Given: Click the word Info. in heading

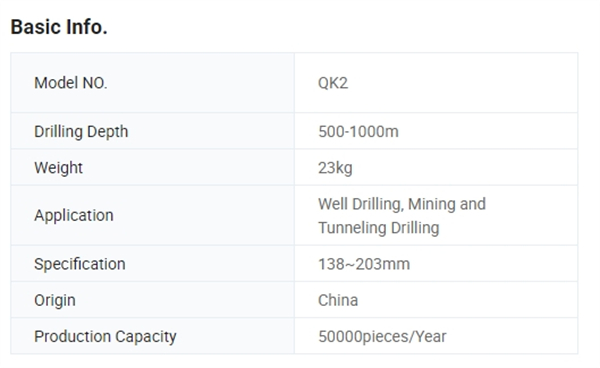Looking at the screenshot, I should click(86, 27).
